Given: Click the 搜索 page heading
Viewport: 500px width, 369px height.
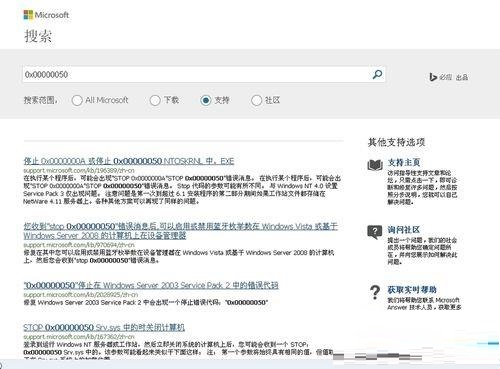Looking at the screenshot, I should click(38, 36).
